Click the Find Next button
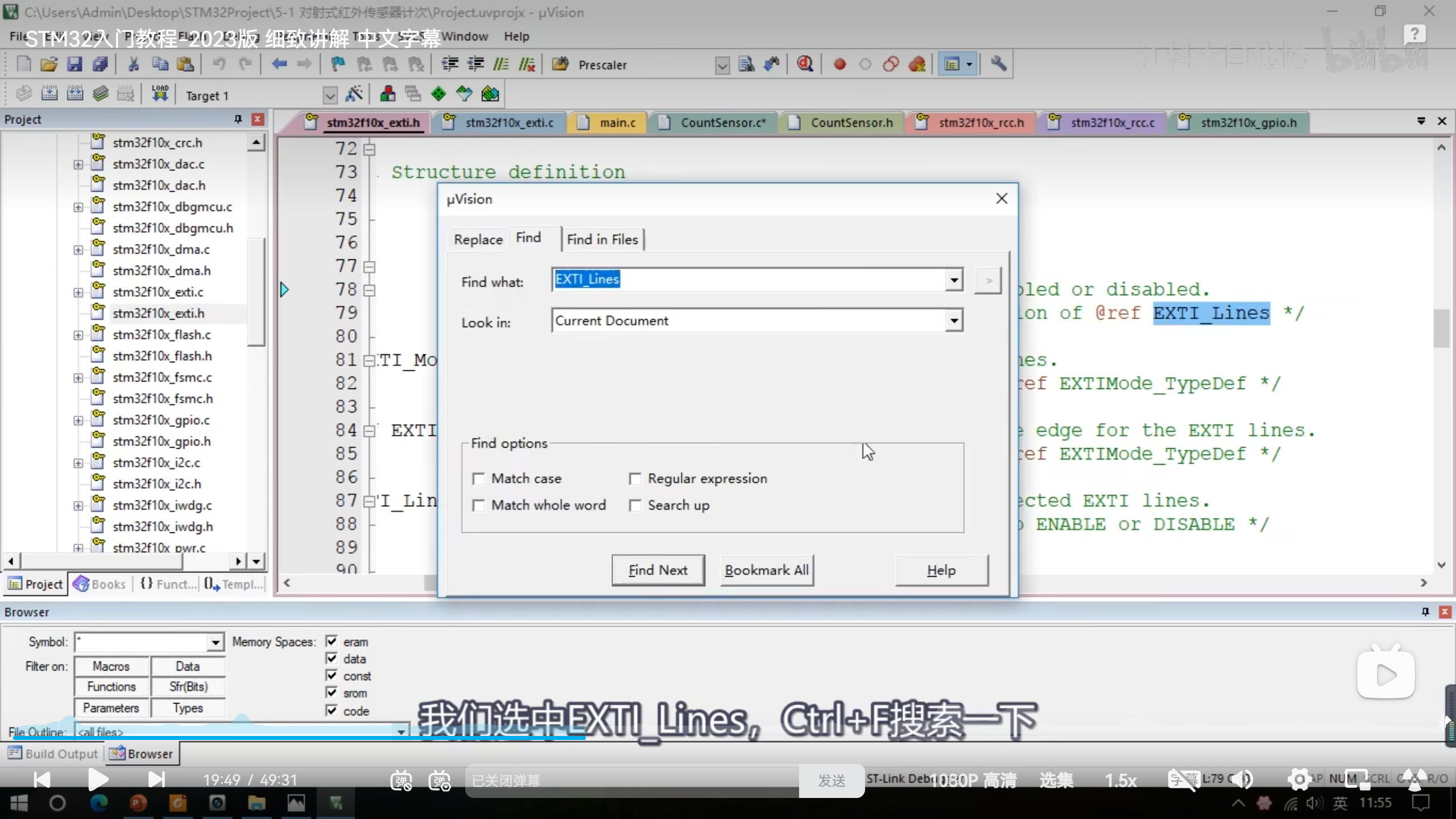1456x819 pixels. pyautogui.click(x=657, y=570)
